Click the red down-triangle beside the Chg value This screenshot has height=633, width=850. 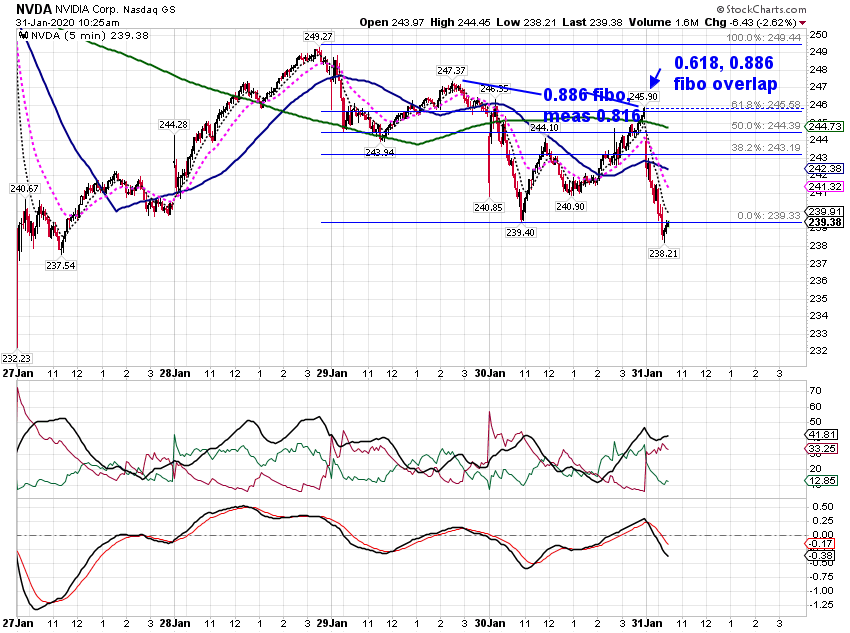(803, 23)
